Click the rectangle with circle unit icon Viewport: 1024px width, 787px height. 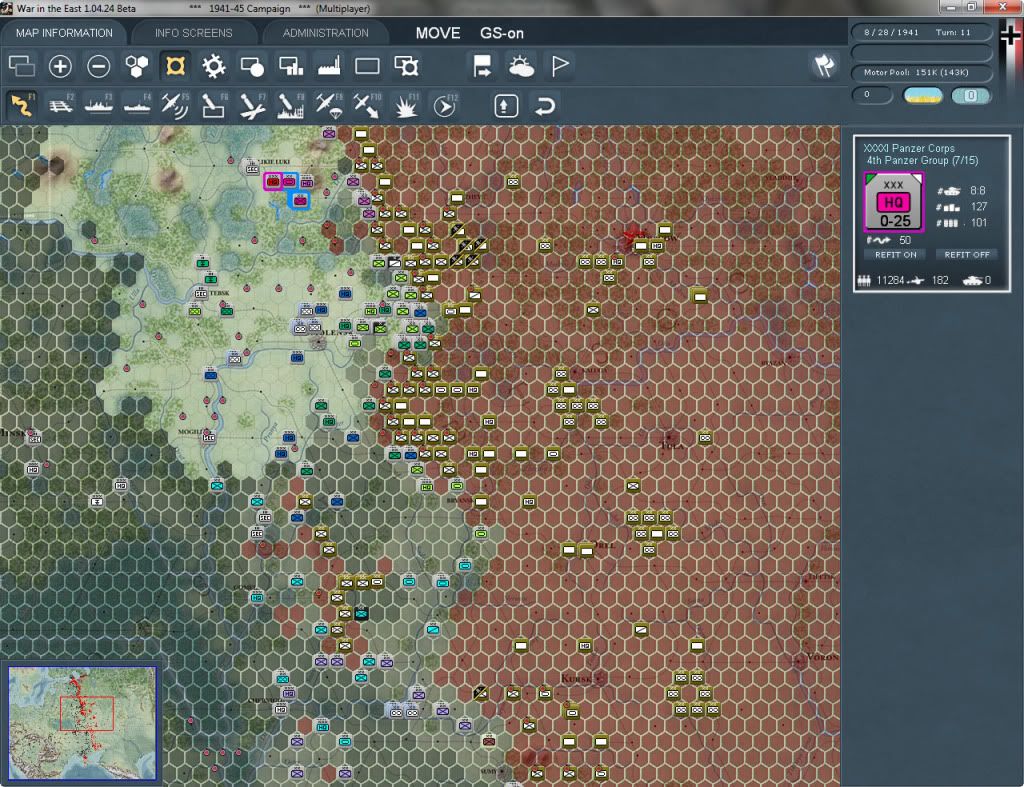pos(252,66)
